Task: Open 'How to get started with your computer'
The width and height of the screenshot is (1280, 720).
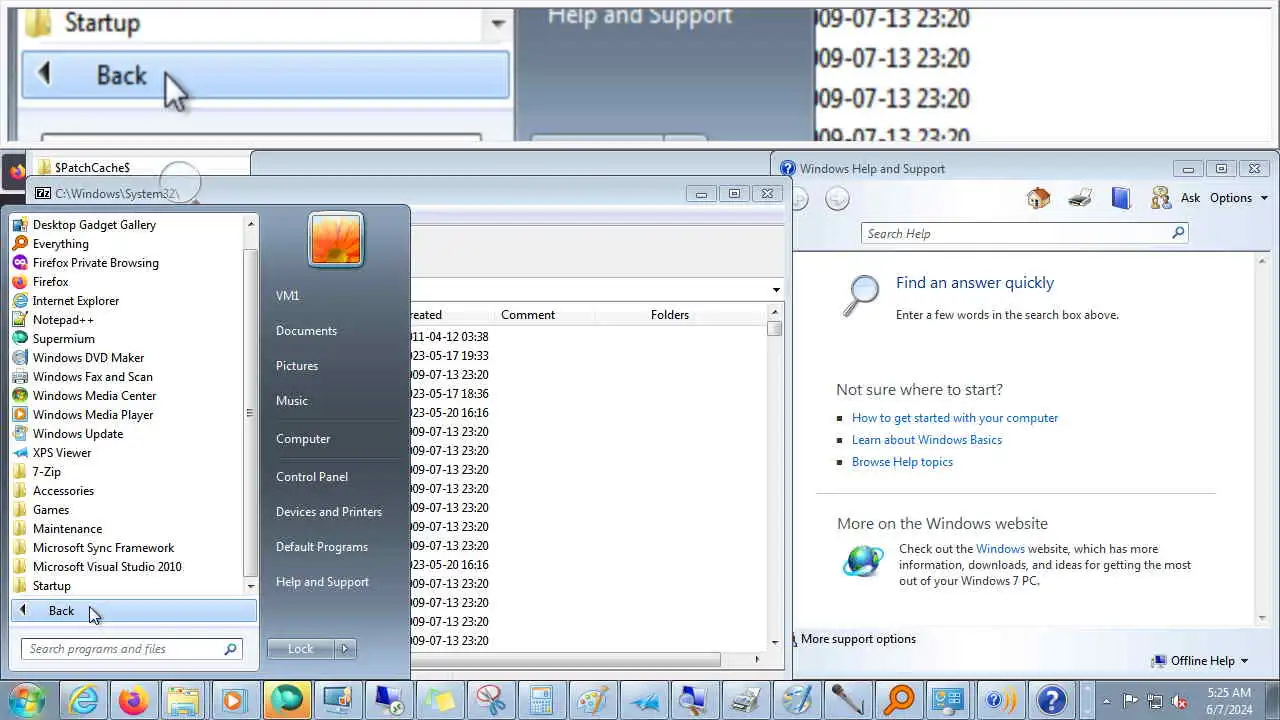Action: pyautogui.click(x=955, y=418)
